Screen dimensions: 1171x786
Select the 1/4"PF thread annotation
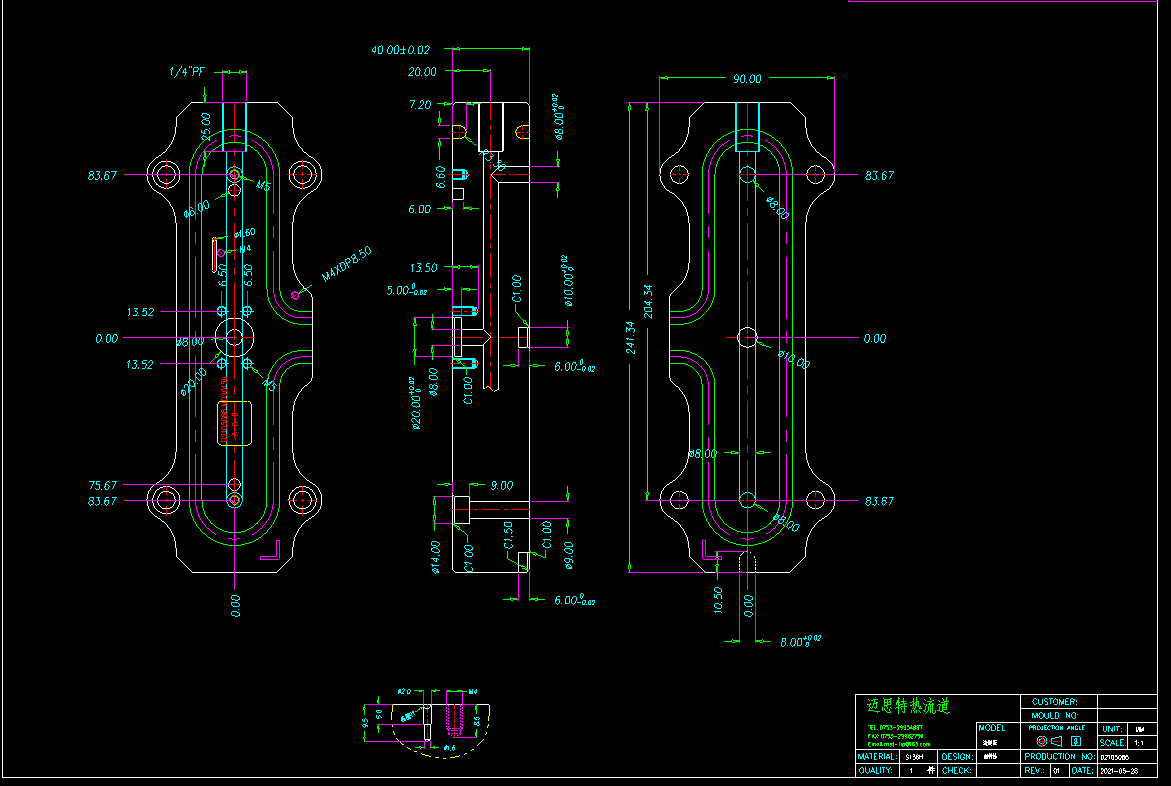pos(186,72)
